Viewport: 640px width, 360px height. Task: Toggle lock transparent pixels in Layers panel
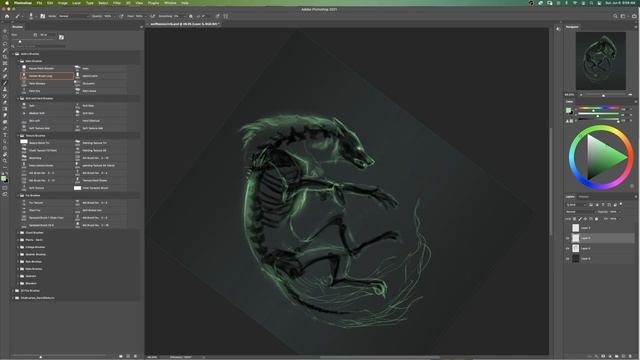575,219
